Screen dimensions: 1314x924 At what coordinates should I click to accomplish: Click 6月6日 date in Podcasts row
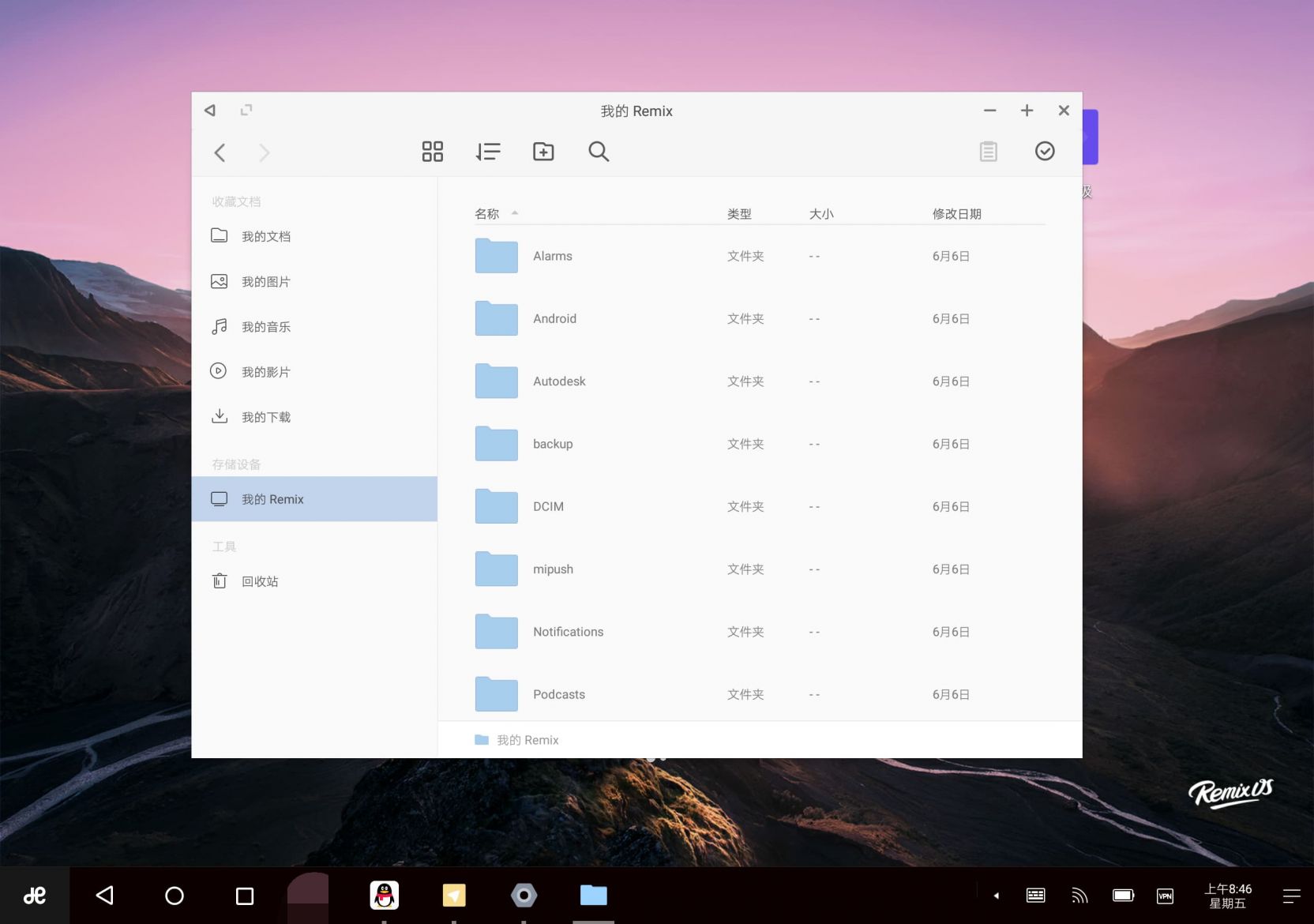(951, 694)
